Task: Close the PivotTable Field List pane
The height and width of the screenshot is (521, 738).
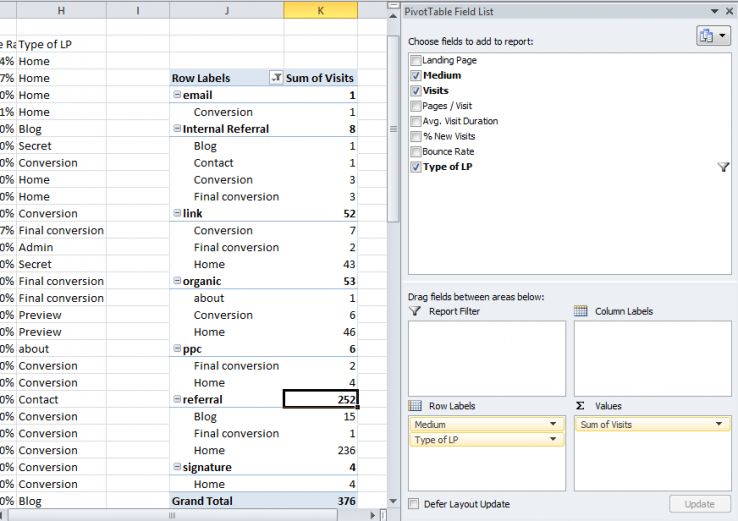Action: (728, 11)
